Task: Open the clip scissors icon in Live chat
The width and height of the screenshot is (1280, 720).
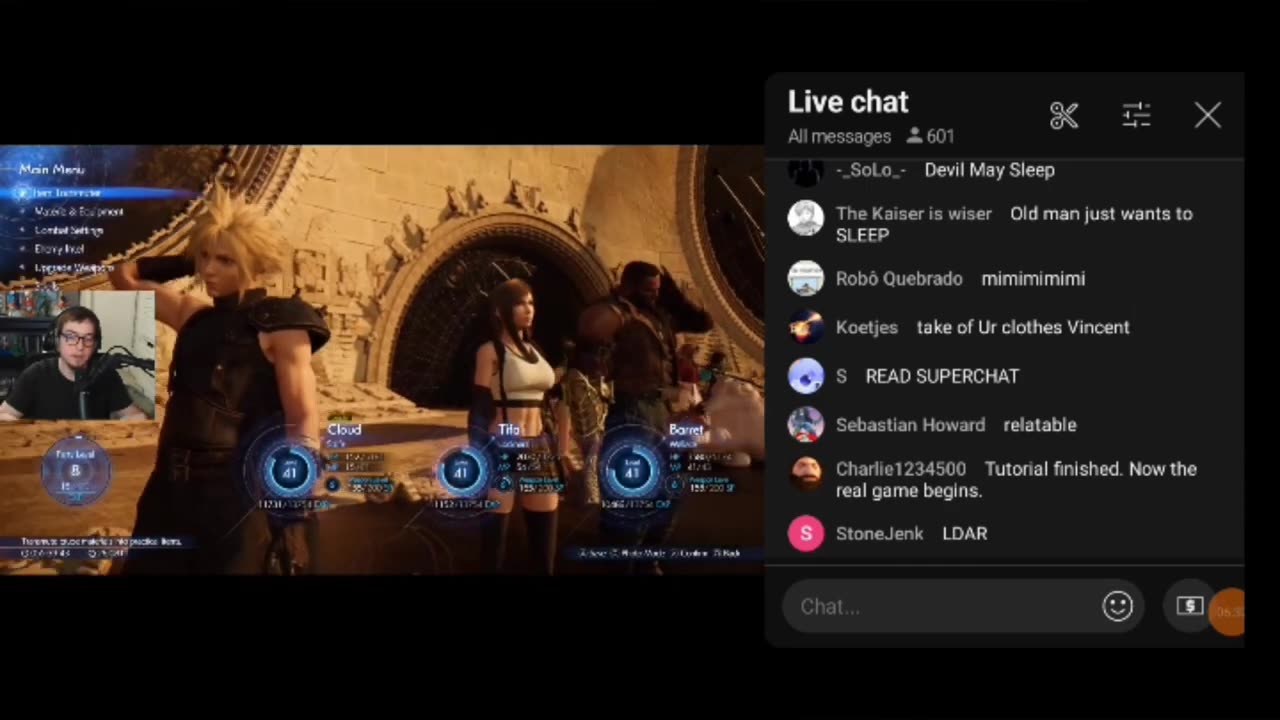Action: pos(1064,116)
